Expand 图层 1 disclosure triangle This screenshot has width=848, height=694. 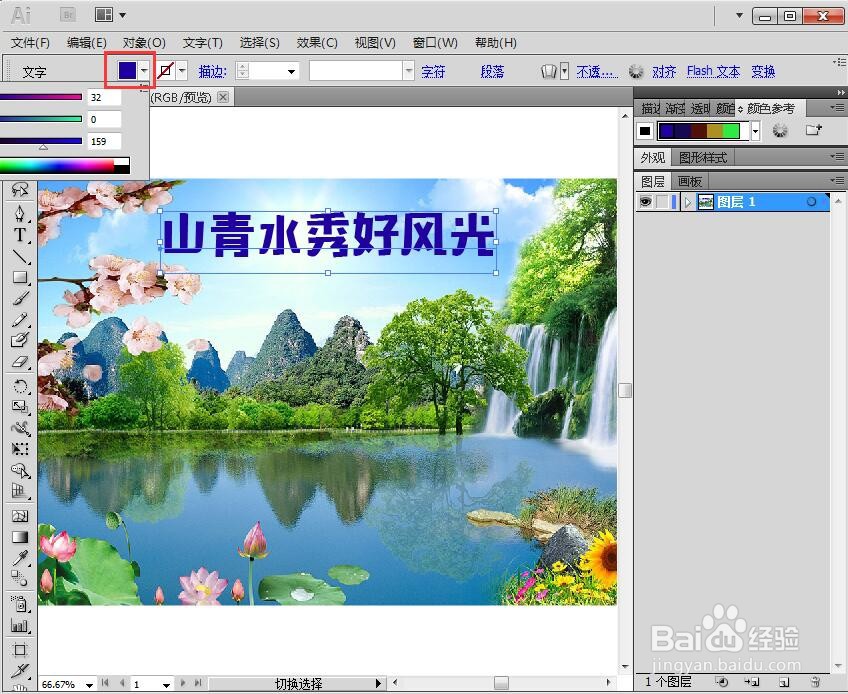[x=687, y=202]
